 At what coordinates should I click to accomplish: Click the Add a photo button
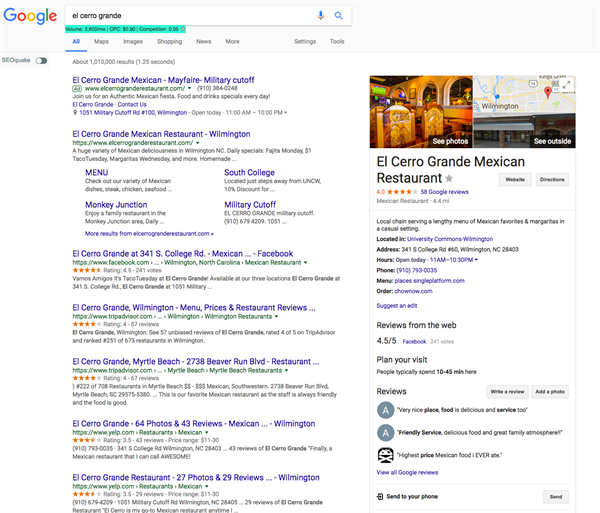pos(550,392)
